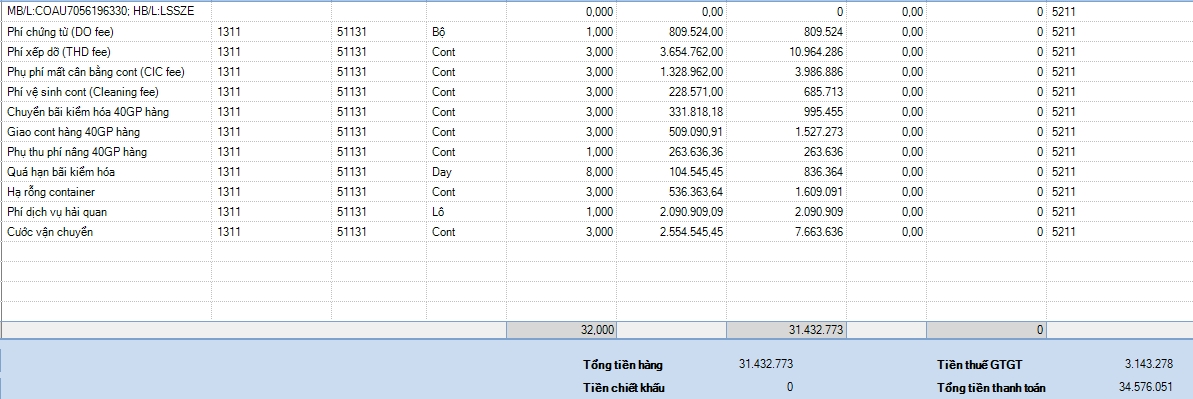The width and height of the screenshot is (1193, 399).
Task: Click unit cell Bộ in DO fee row
Action: tap(466, 32)
